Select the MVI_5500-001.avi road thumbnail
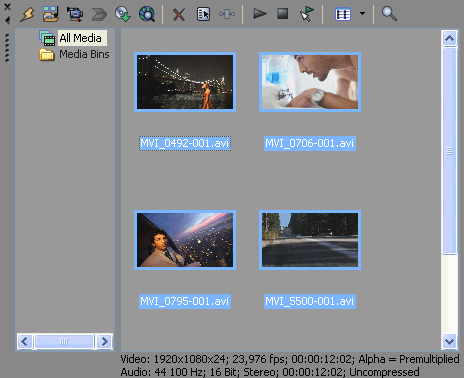The width and height of the screenshot is (464, 378). [x=310, y=240]
